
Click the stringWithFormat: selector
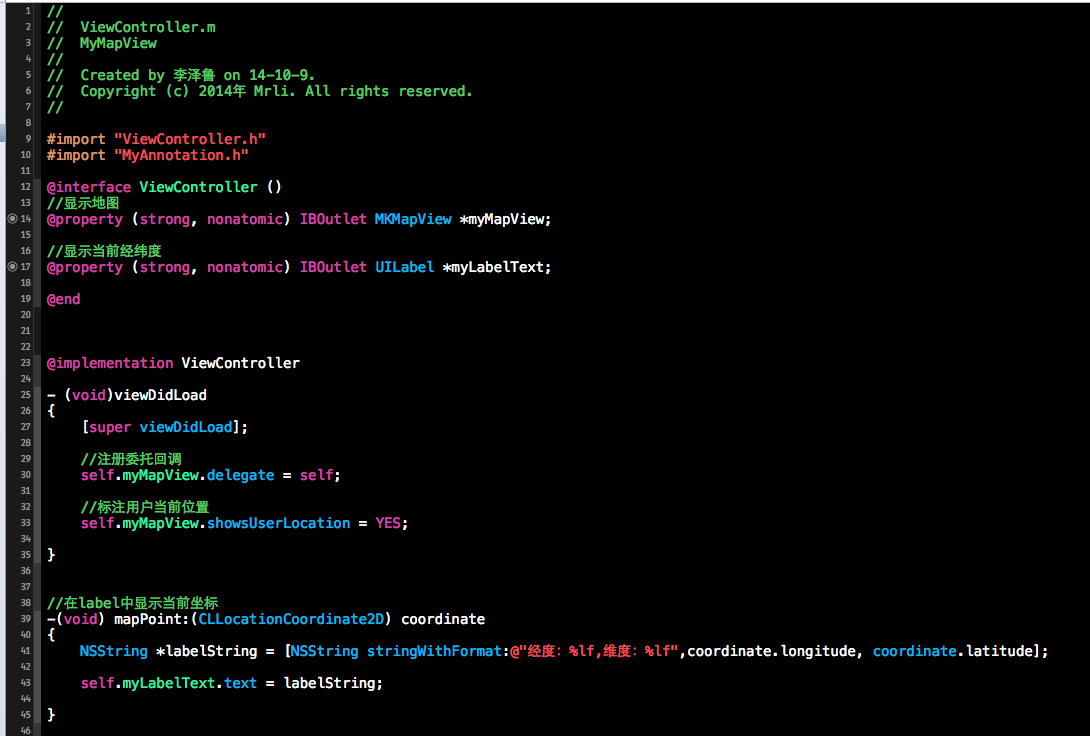(x=438, y=651)
